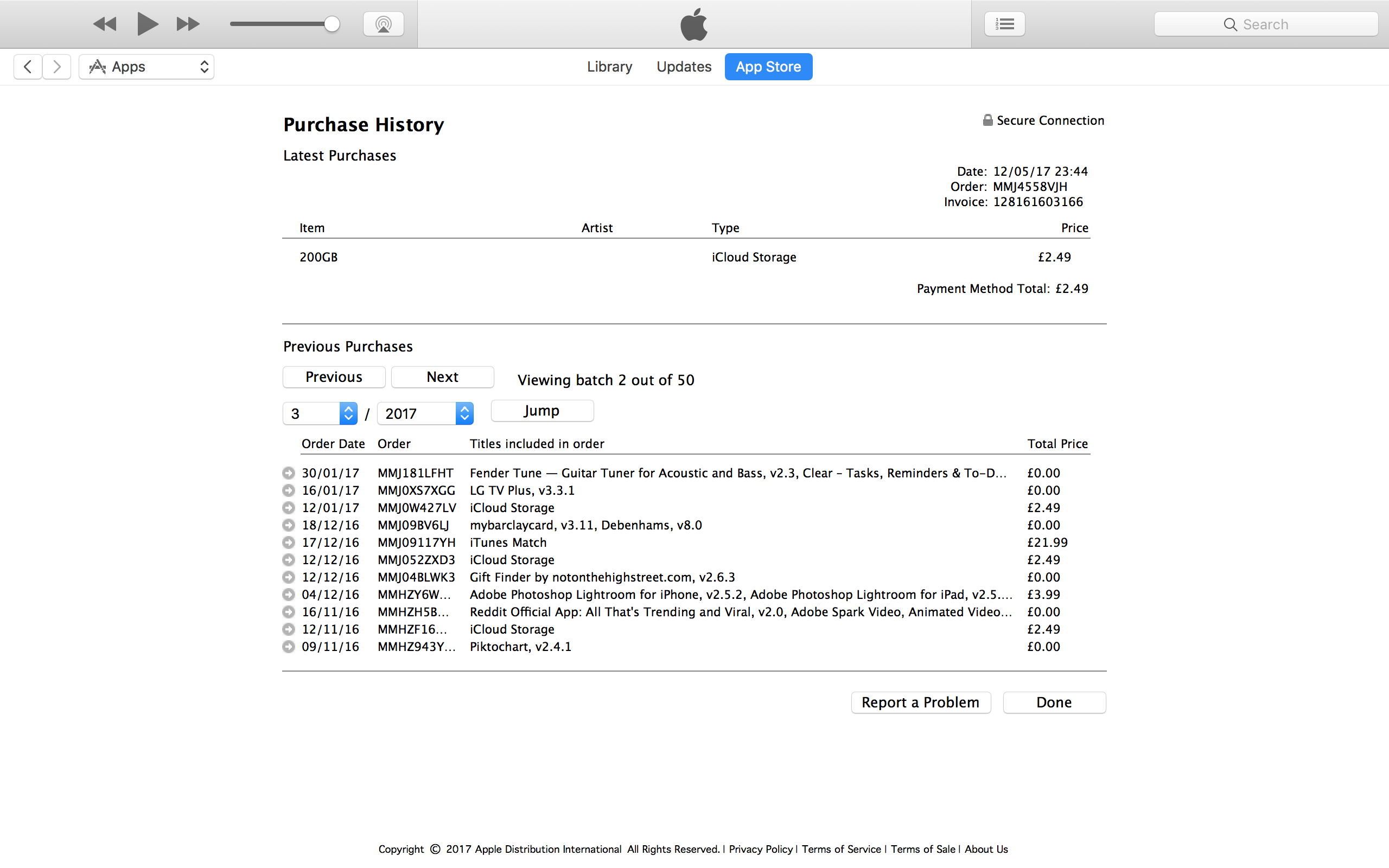
Task: Click the Next batch button
Action: point(442,377)
